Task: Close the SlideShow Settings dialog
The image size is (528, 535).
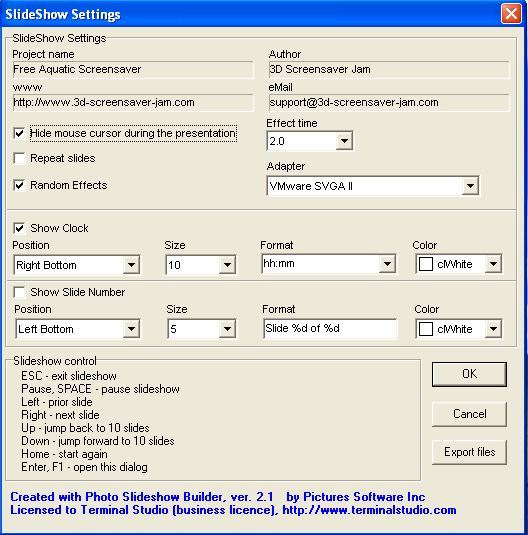Action: (511, 14)
